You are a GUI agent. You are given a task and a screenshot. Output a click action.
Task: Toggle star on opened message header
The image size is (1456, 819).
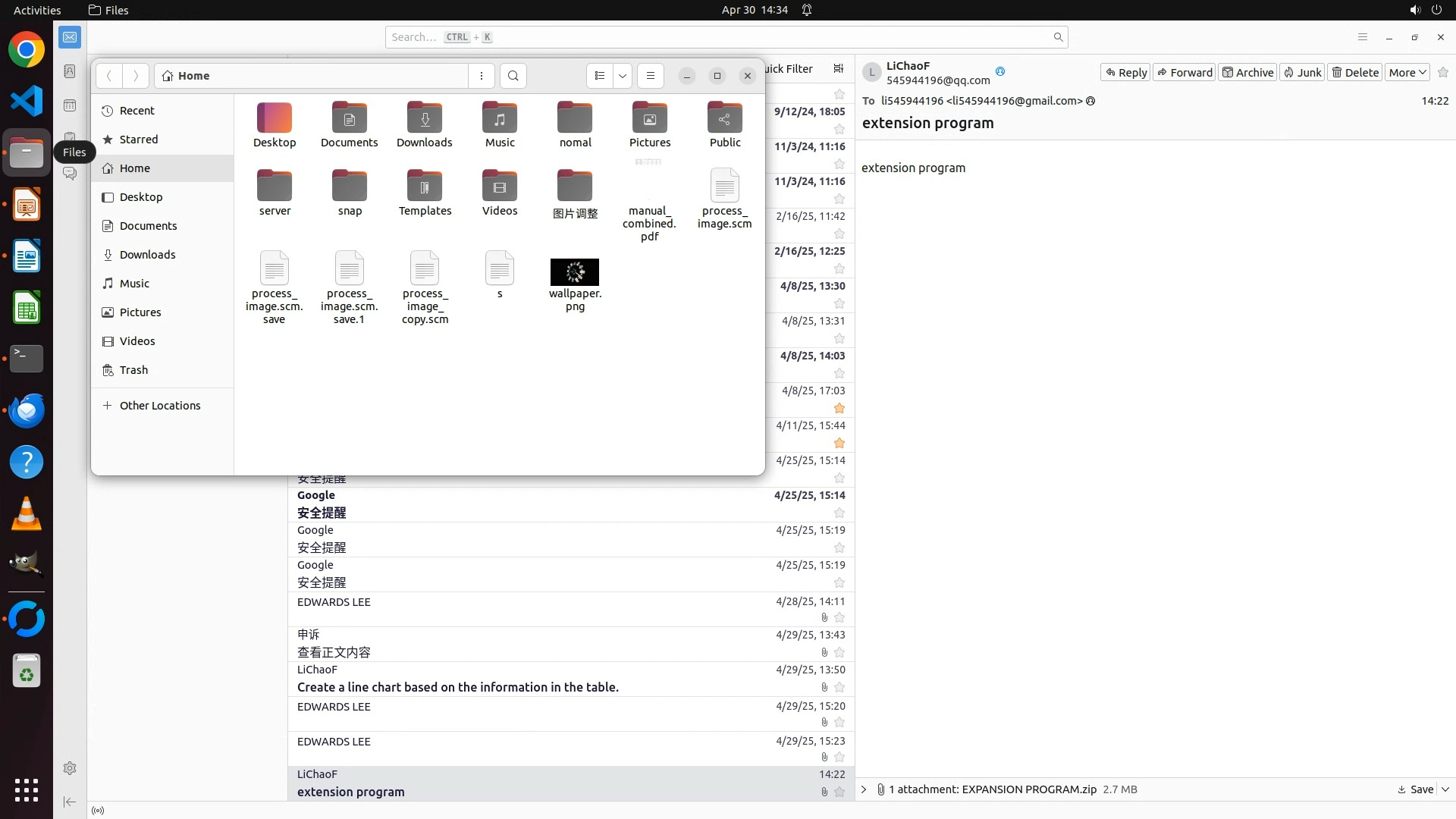pos(1443,72)
